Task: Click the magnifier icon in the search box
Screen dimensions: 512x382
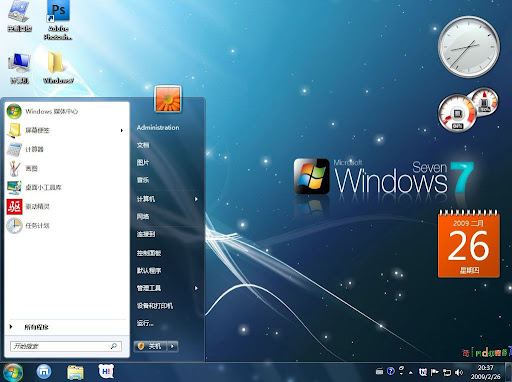Action: tap(114, 346)
